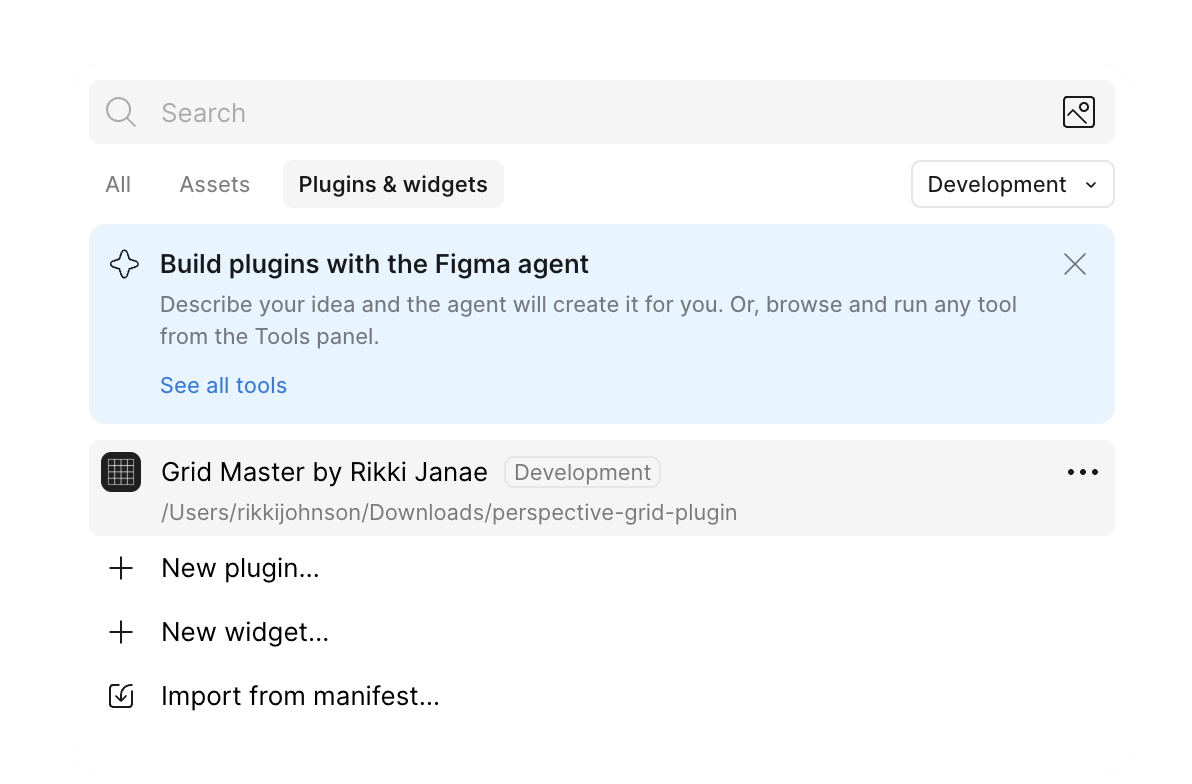Choose New plugin...

240,568
